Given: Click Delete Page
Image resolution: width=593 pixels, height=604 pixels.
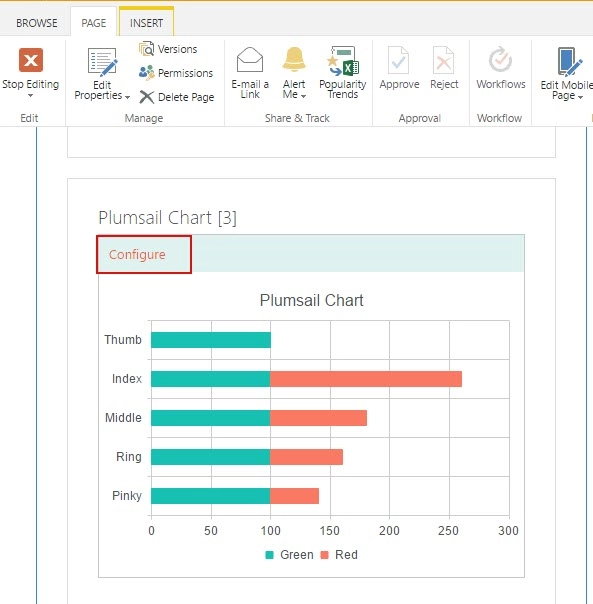Looking at the screenshot, I should pyautogui.click(x=176, y=97).
